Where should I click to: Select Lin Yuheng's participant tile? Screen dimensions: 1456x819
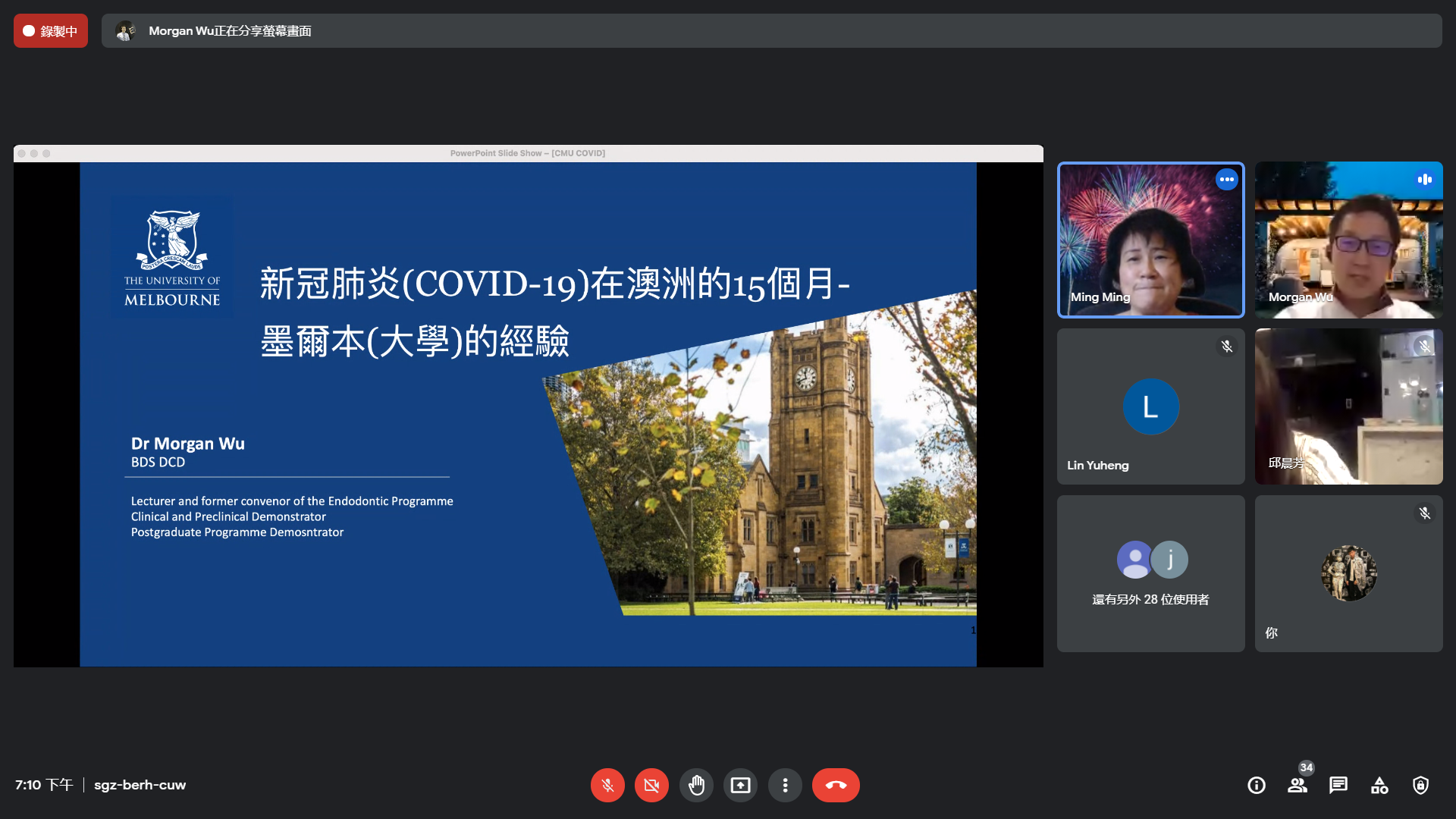pos(1151,406)
